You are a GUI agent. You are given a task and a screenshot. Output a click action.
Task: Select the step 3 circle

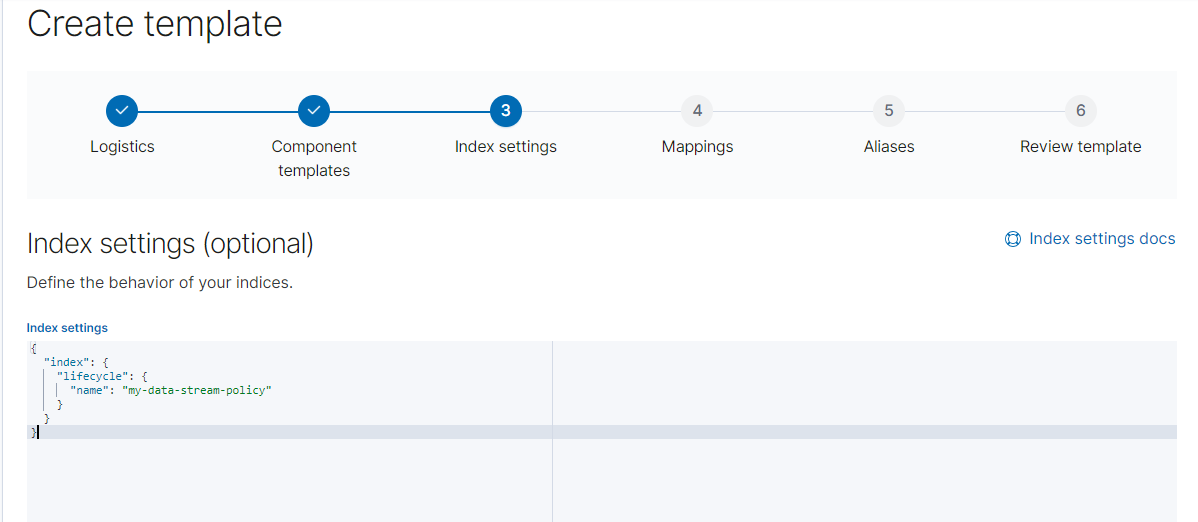point(505,111)
